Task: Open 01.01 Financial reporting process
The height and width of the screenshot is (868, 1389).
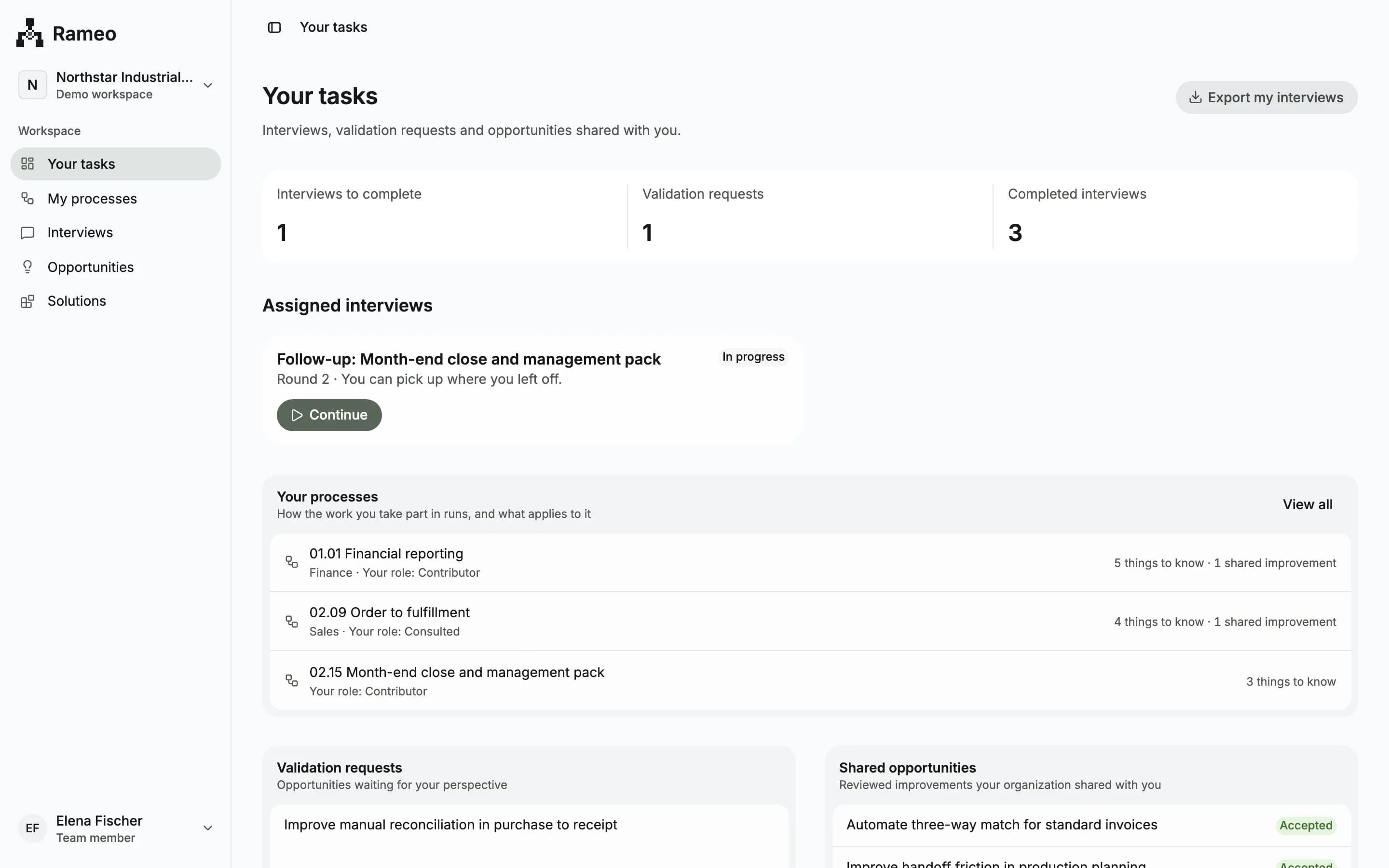Action: 810,563
